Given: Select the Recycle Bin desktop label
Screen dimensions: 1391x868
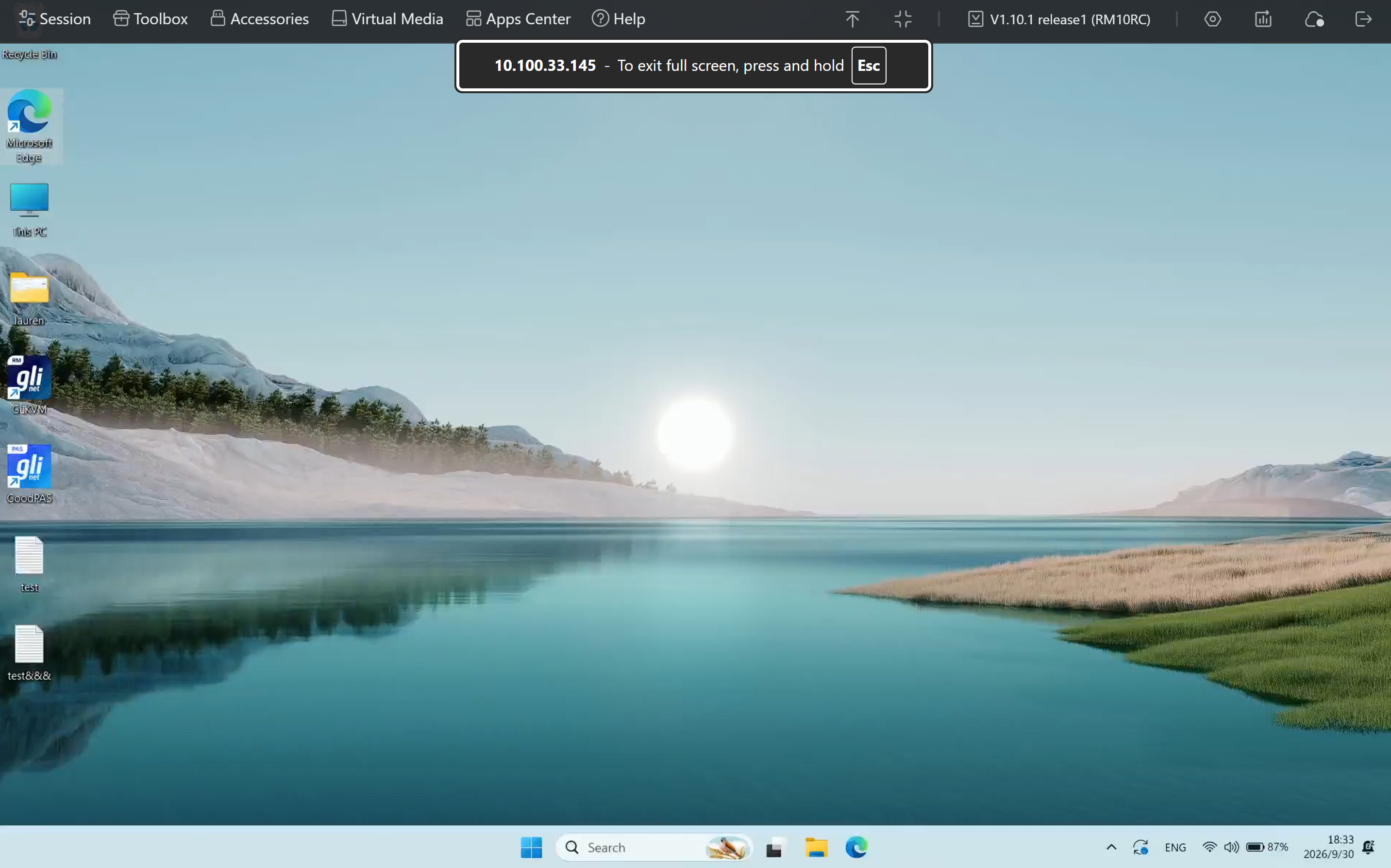Looking at the screenshot, I should click(29, 54).
